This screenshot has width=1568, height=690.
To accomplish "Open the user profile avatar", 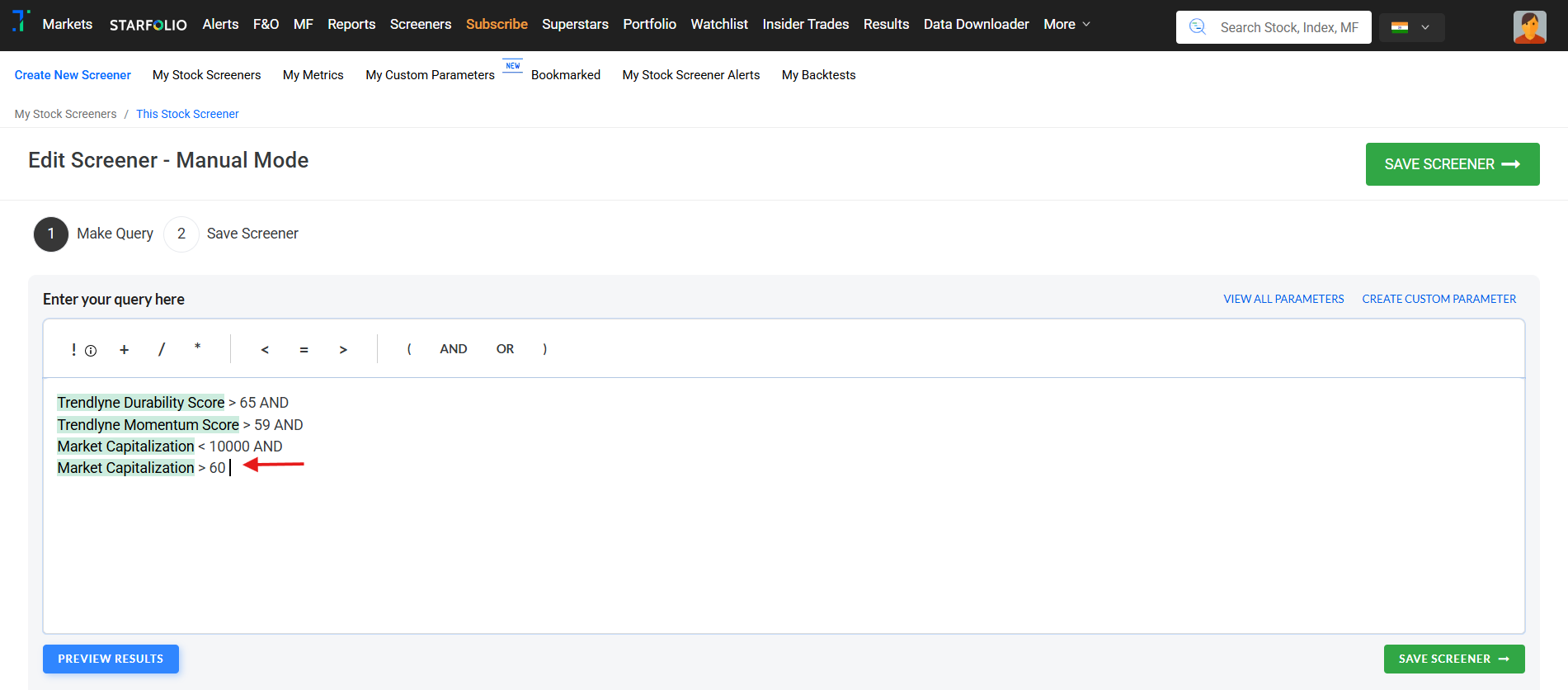I will click(1529, 27).
